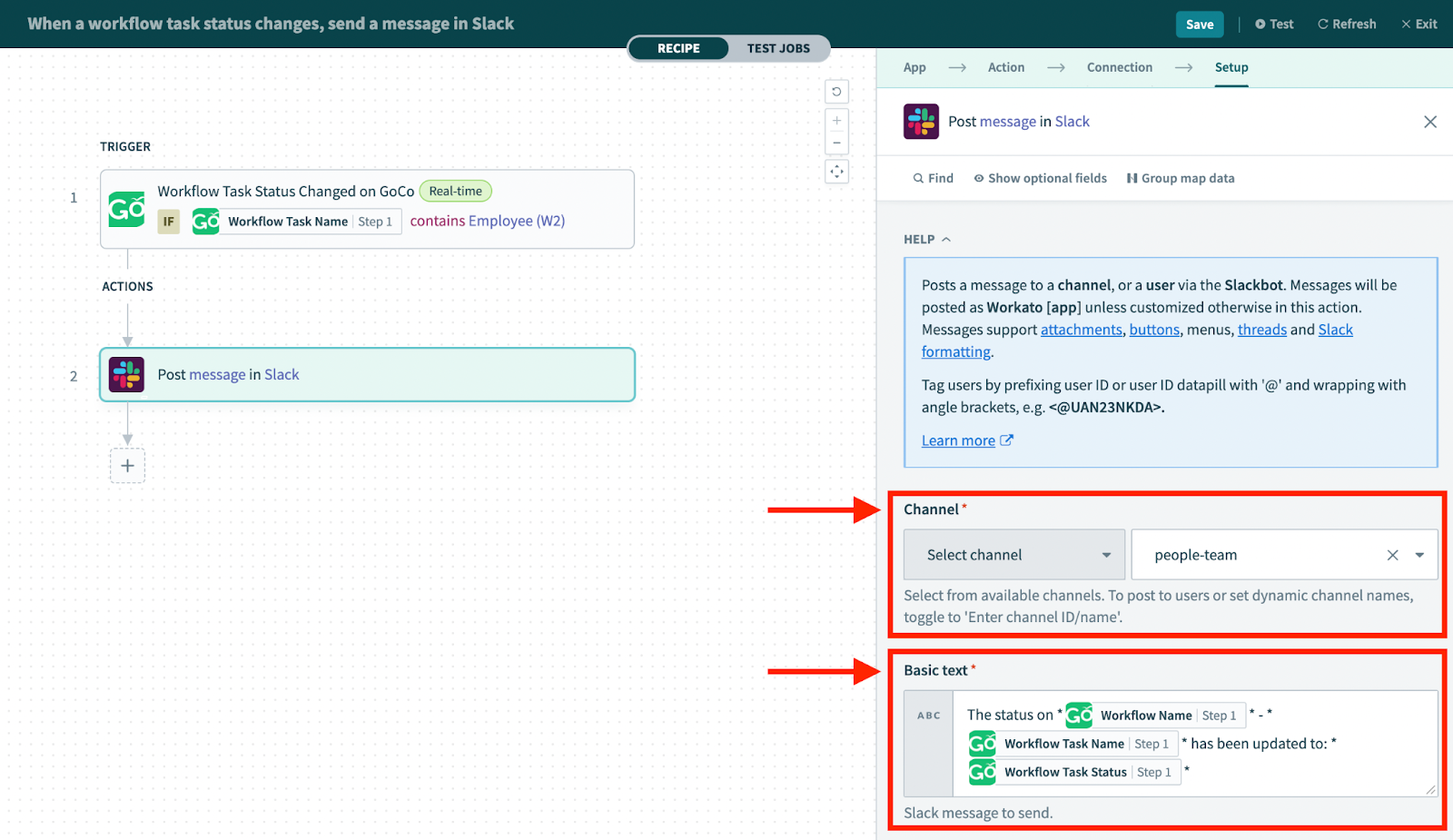The width and height of the screenshot is (1453, 840).
Task: Open the people-team channel dropdown
Action: pos(1419,555)
